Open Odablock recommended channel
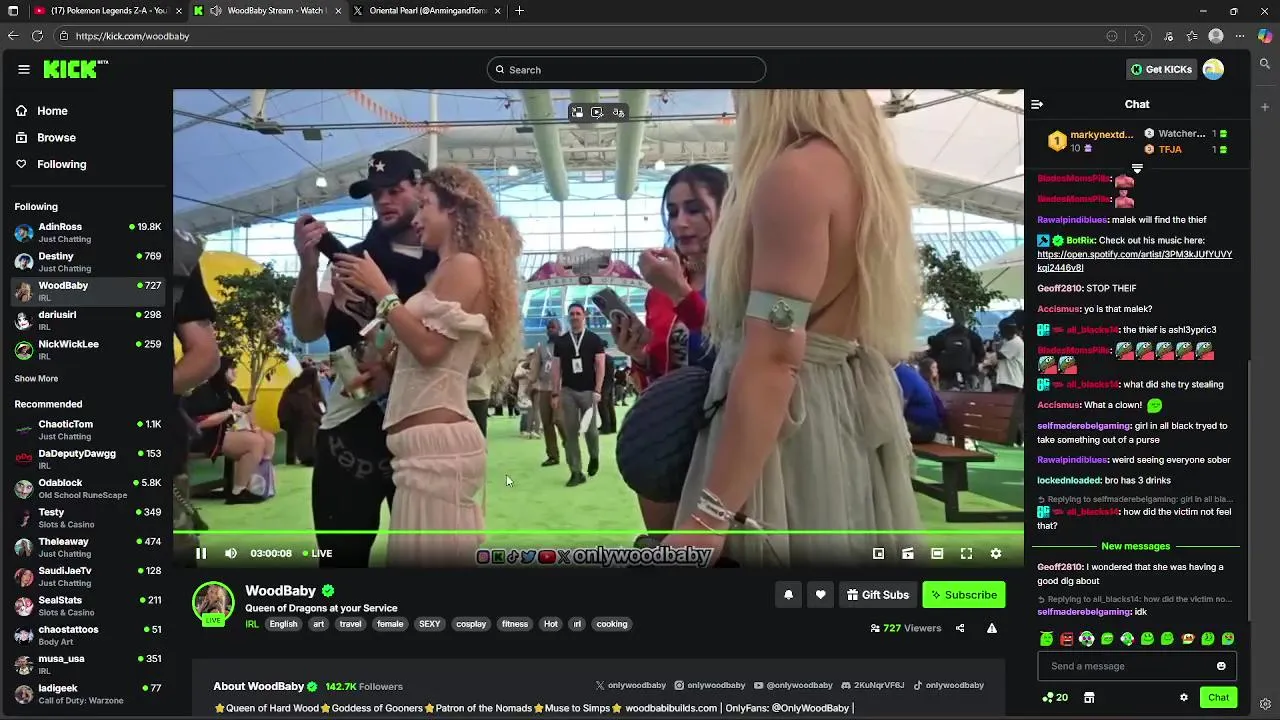Viewport: 1280px width, 720px height. [x=88, y=488]
